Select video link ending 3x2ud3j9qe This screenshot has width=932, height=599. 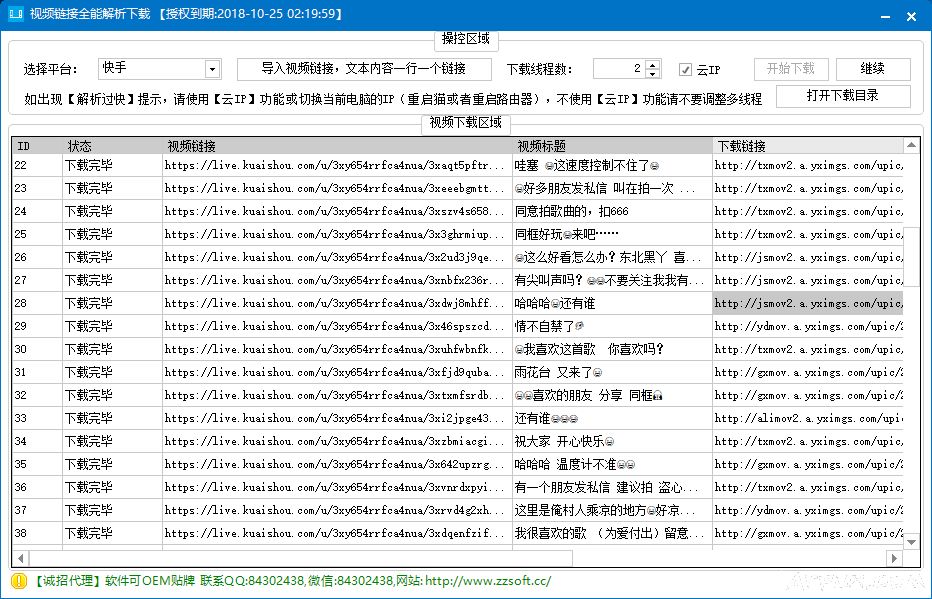pos(335,257)
